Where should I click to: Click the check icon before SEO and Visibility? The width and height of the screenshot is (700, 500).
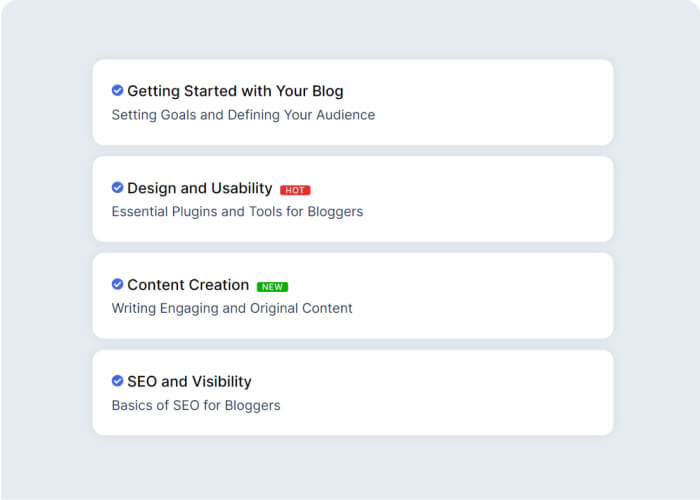[x=117, y=382]
